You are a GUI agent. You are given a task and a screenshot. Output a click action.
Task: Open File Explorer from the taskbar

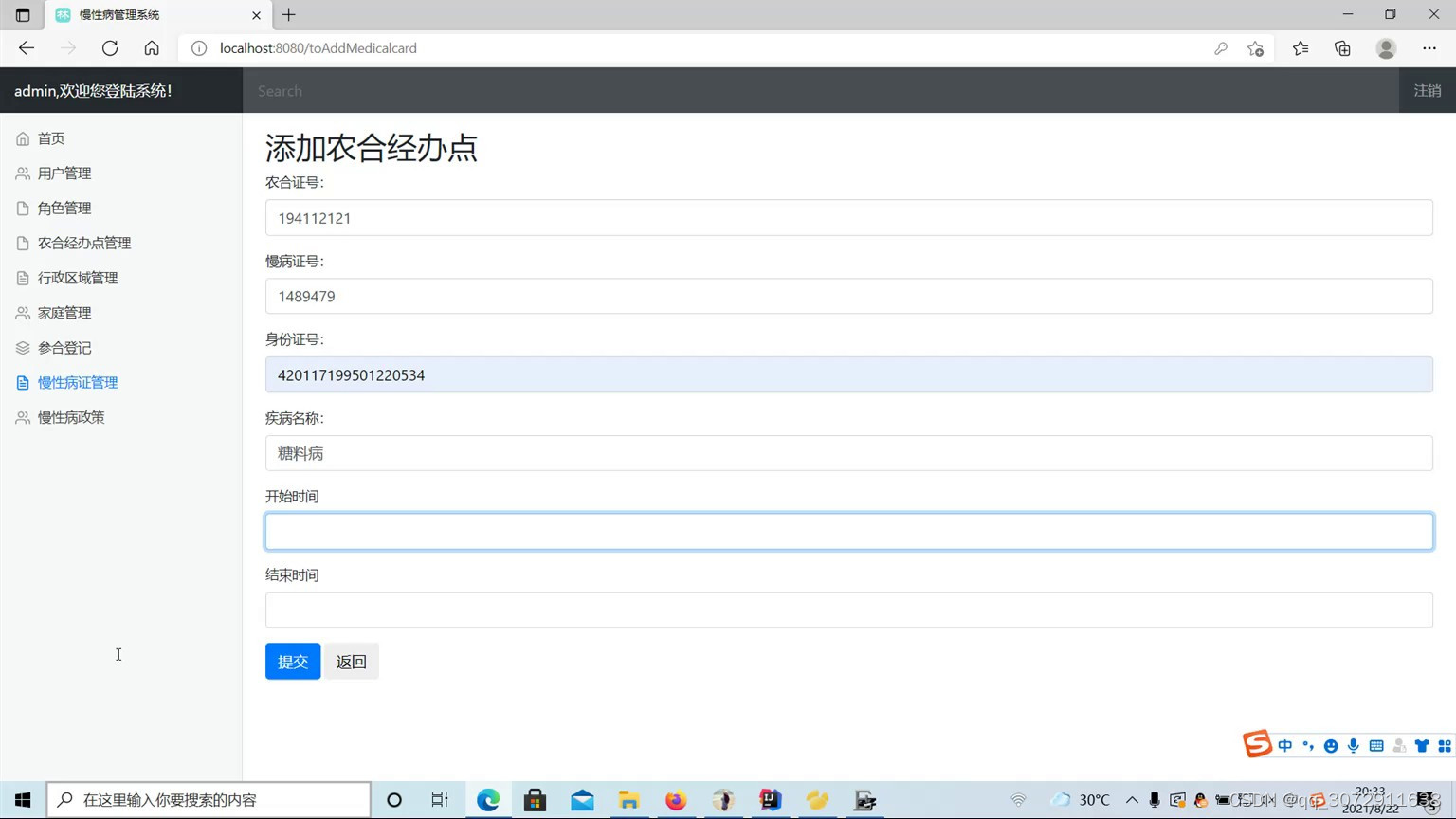tap(629, 800)
